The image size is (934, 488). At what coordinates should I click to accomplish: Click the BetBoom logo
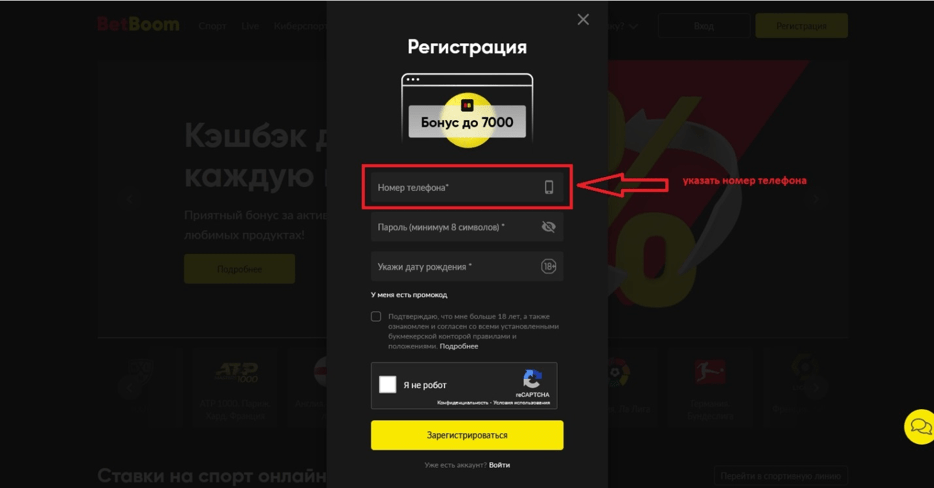coord(138,24)
